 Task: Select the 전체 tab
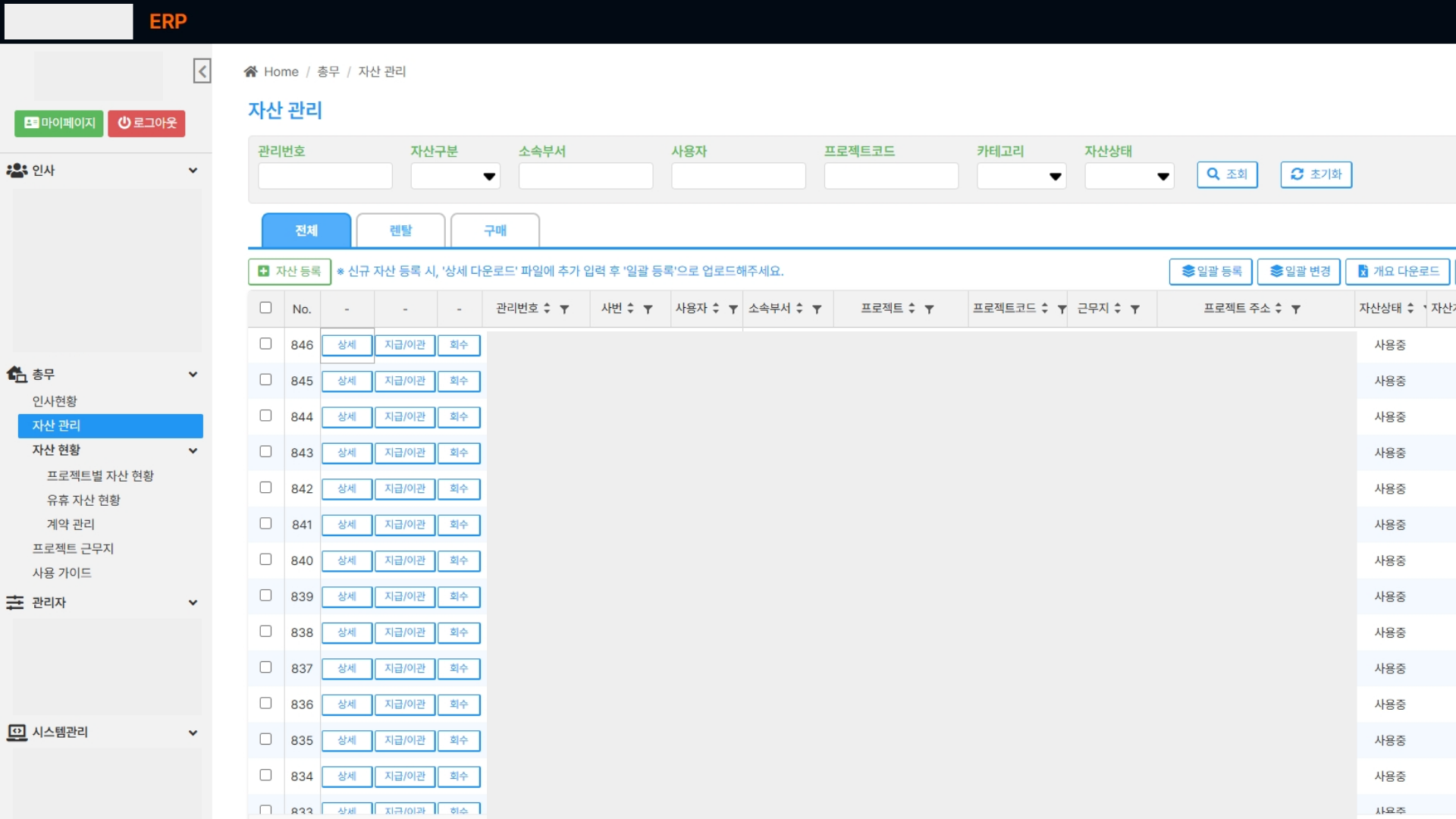[306, 231]
